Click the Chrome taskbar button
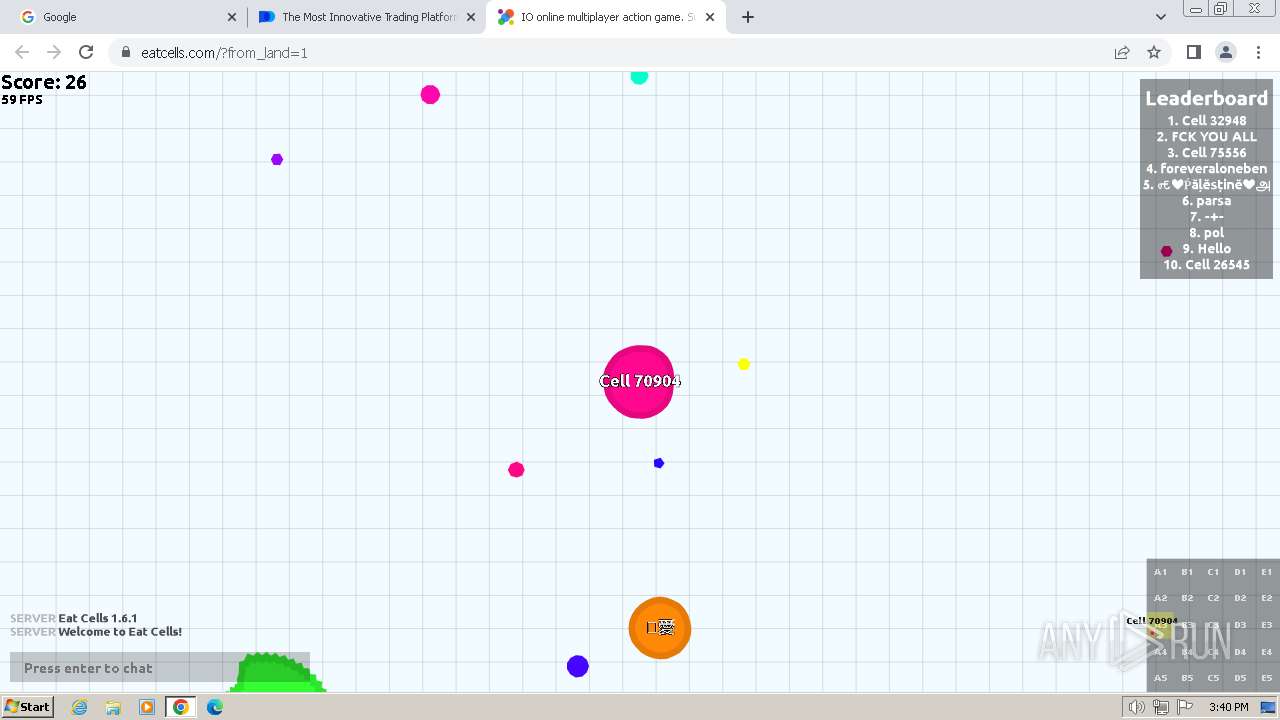Screen dimensions: 1280x720 pyautogui.click(x=181, y=707)
